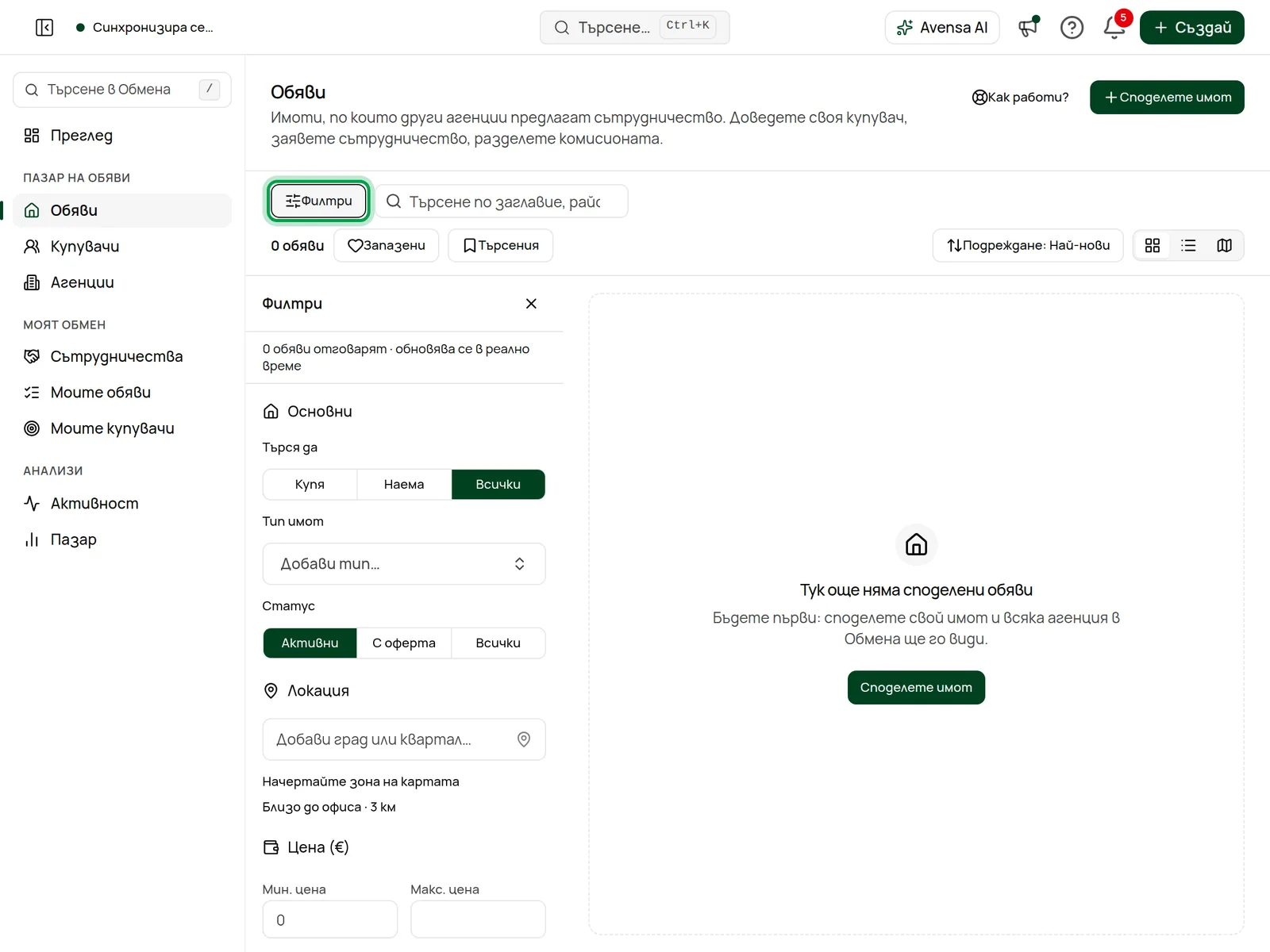Select Купя option under Търся да
Screen dimensions: 1270x952
point(310,485)
